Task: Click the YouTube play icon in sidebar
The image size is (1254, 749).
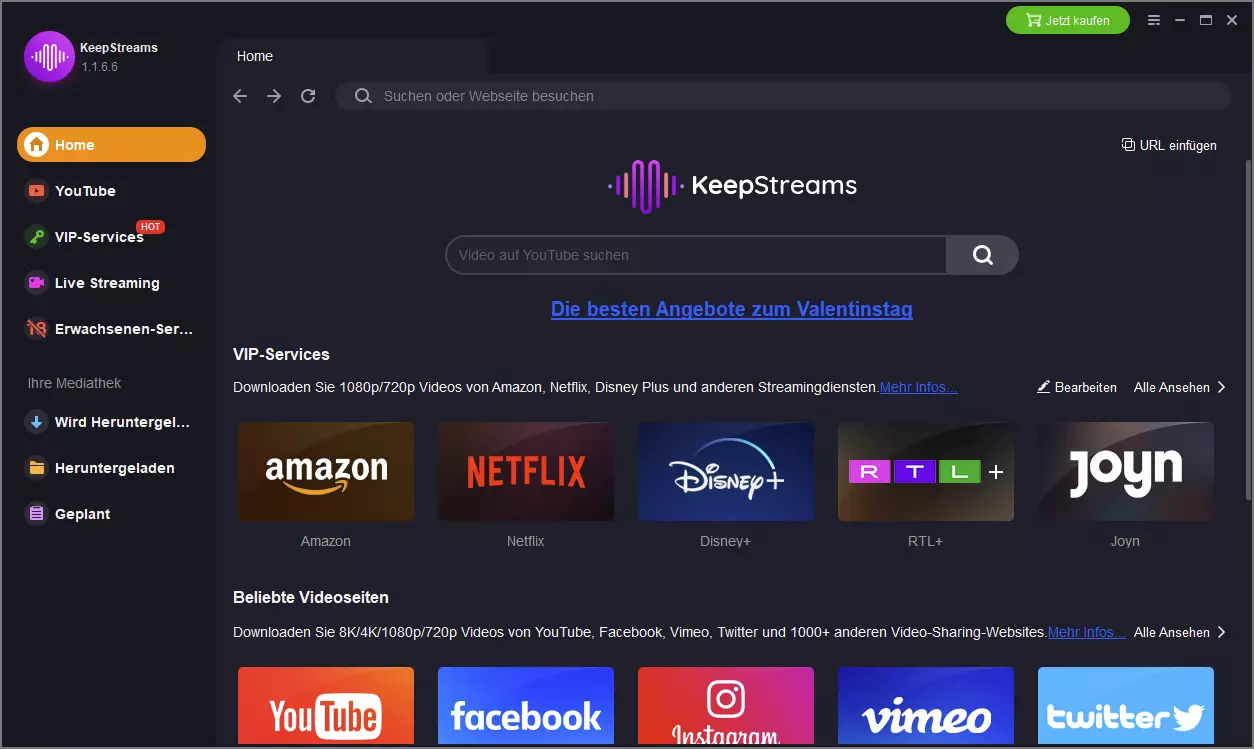Action: pos(37,191)
